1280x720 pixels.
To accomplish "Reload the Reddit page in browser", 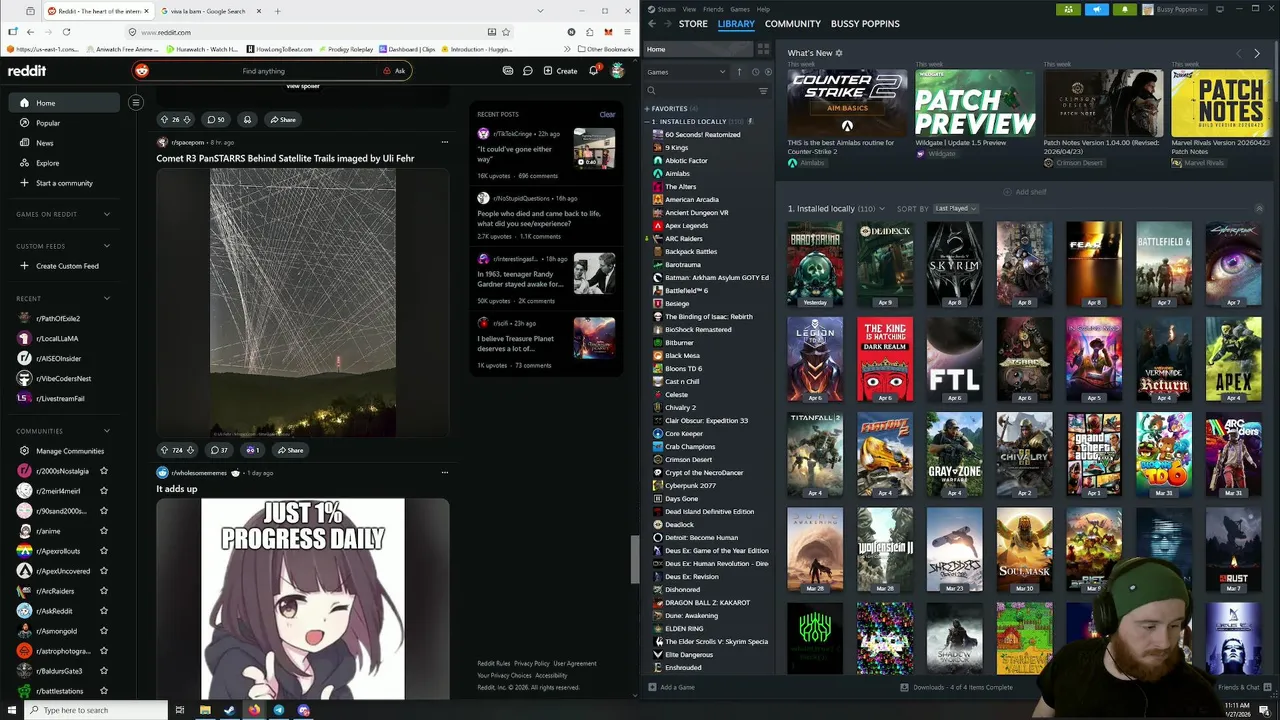I will (x=66, y=32).
